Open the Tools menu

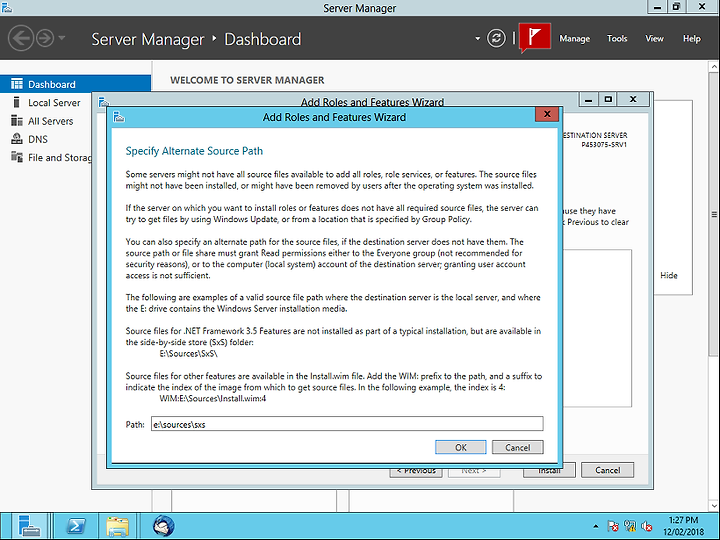617,39
